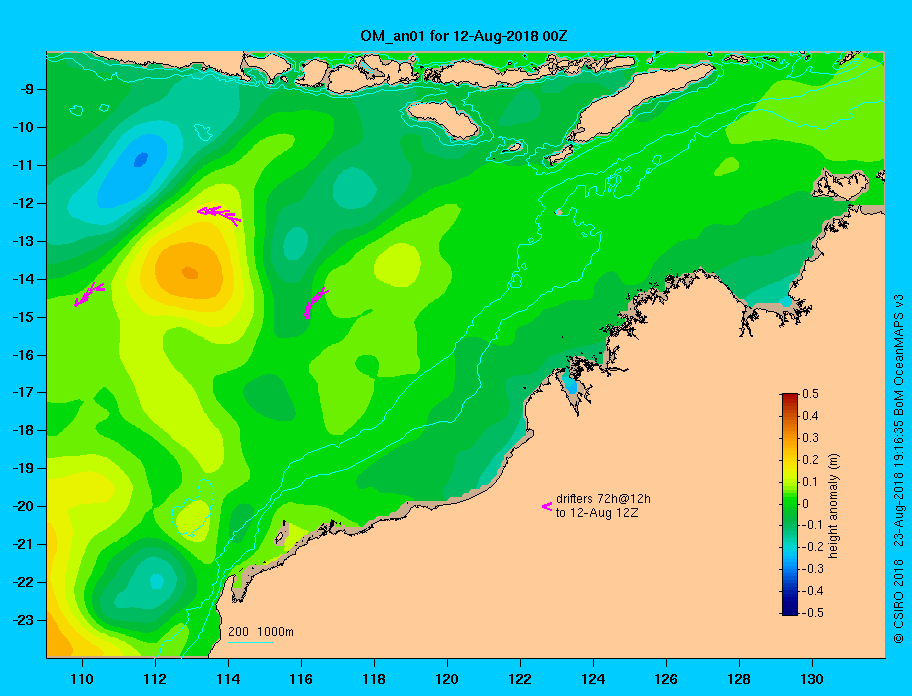This screenshot has height=696, width=912.
Task: Click the height anomaly color bar
Action: 790,504
